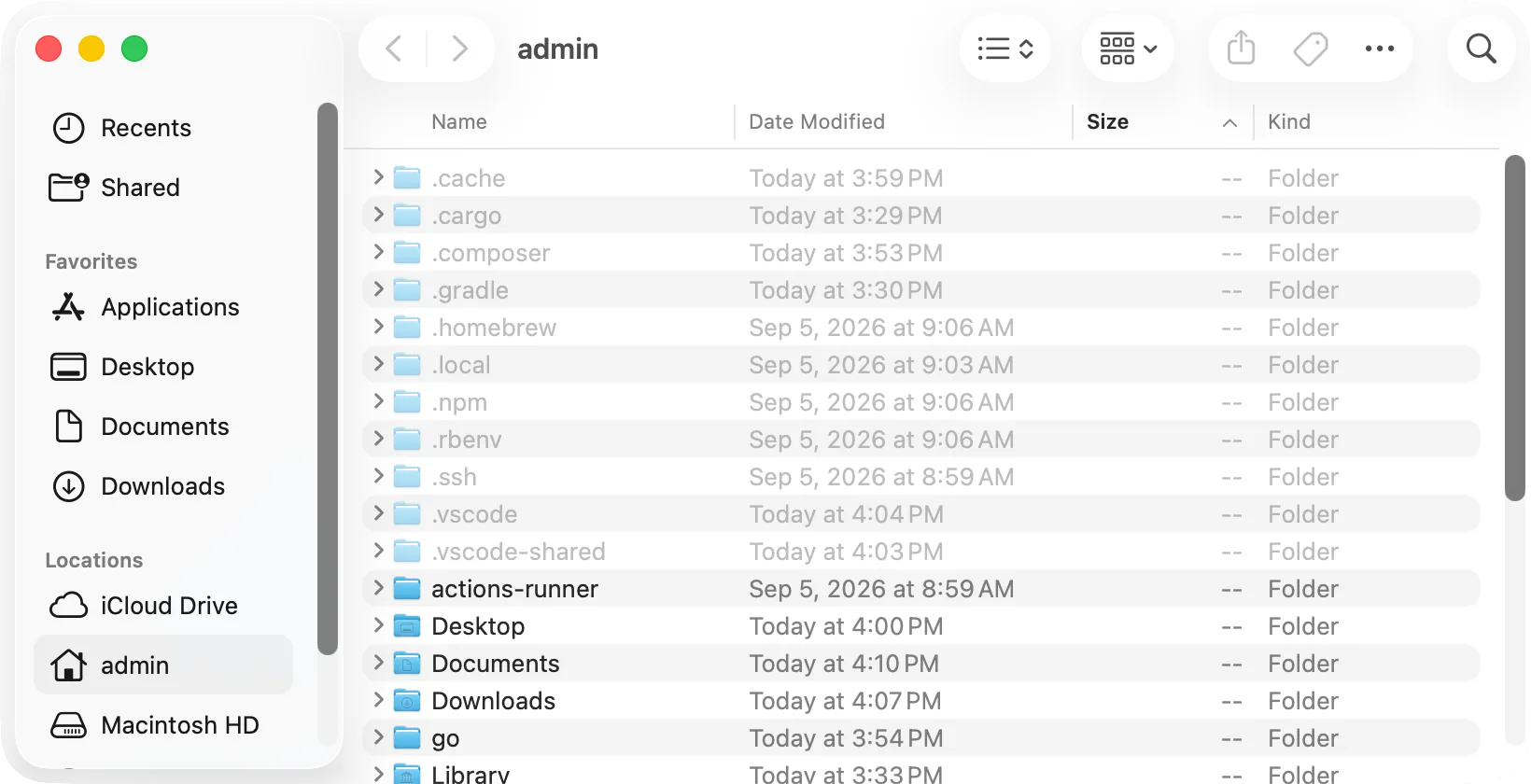Image resolution: width=1531 pixels, height=784 pixels.
Task: Select iCloud Drive in the sidebar
Action: click(x=163, y=606)
